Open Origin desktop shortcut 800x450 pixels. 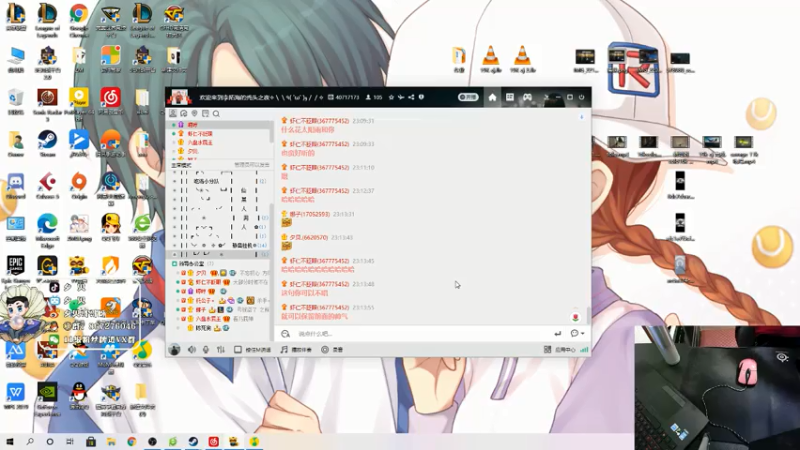tap(79, 186)
